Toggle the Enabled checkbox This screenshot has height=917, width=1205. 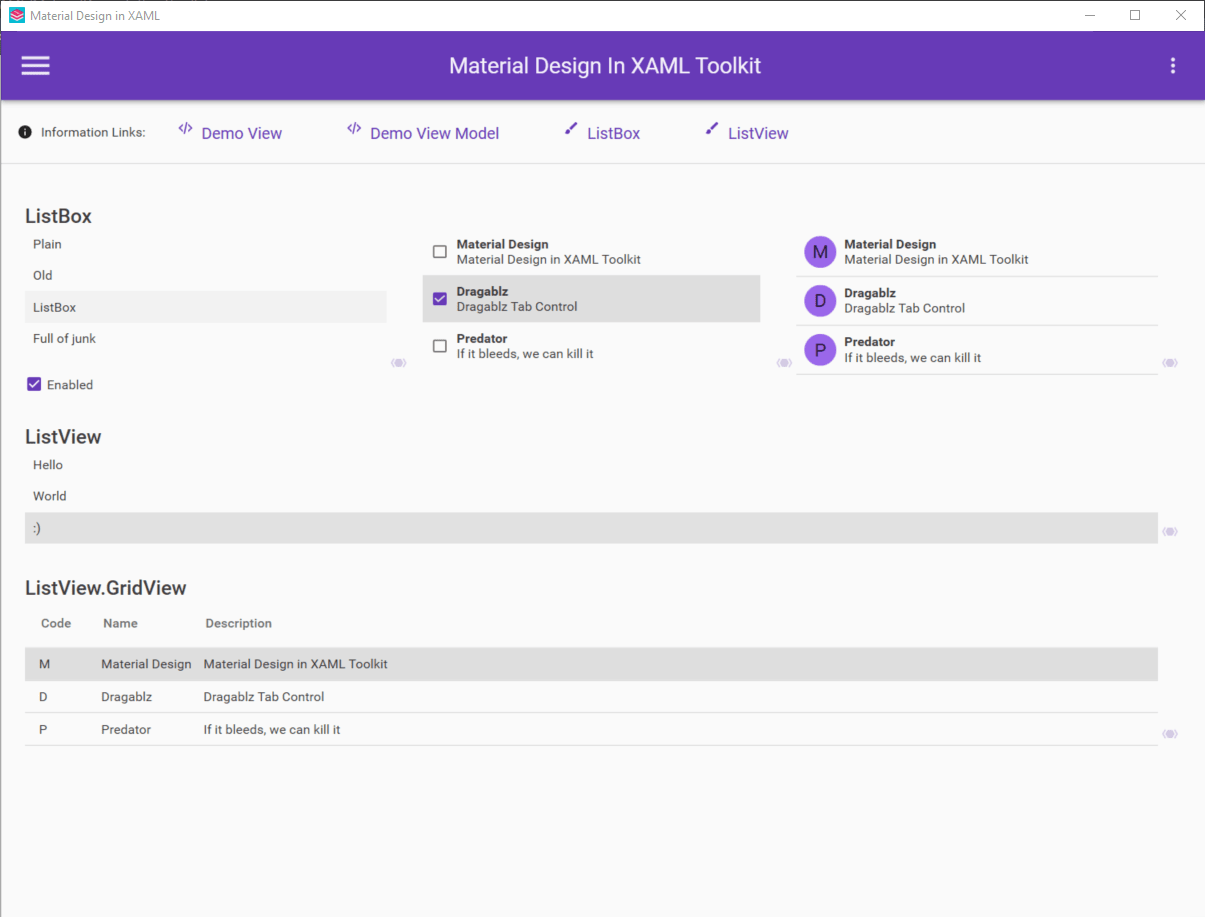coord(34,384)
